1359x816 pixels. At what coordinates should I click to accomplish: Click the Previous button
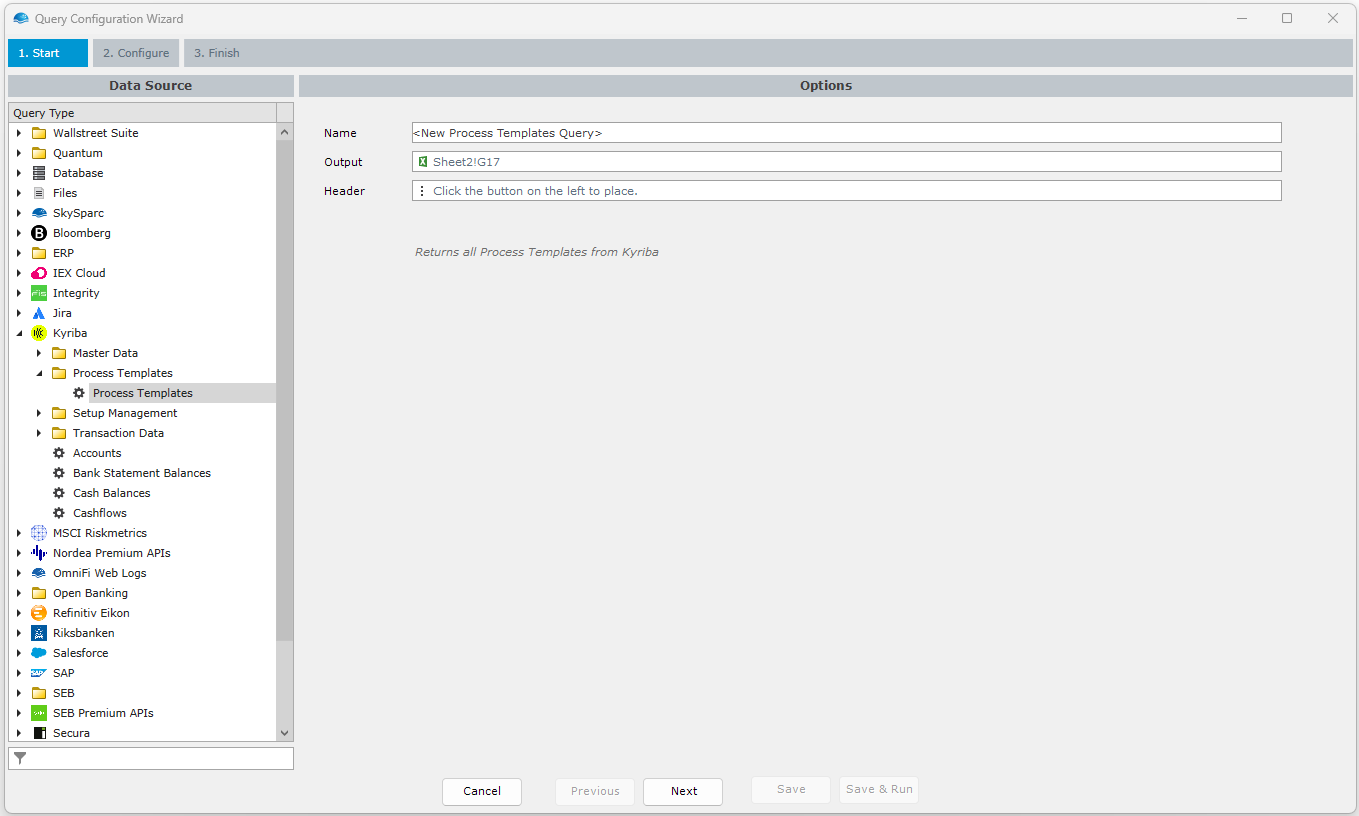[x=595, y=791]
